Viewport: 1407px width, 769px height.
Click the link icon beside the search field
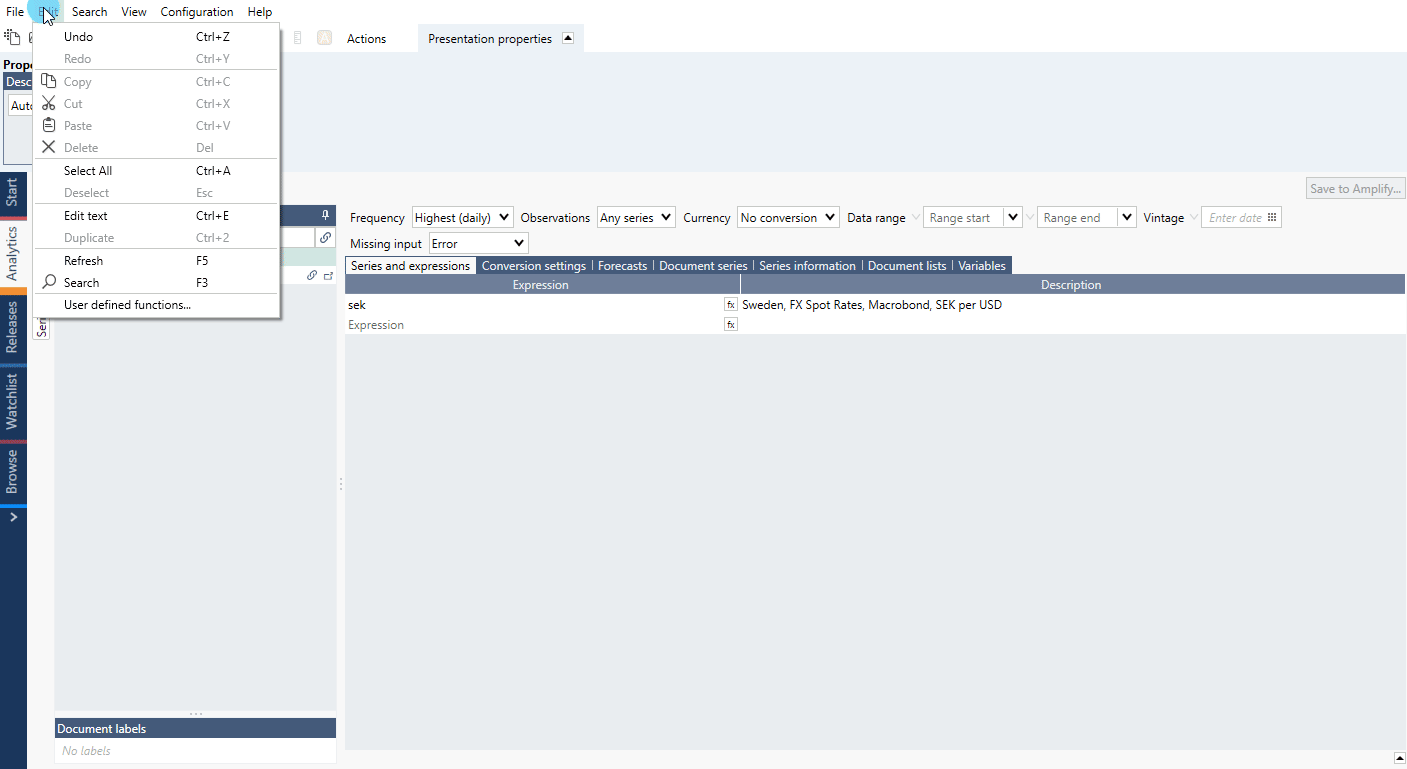click(x=325, y=238)
